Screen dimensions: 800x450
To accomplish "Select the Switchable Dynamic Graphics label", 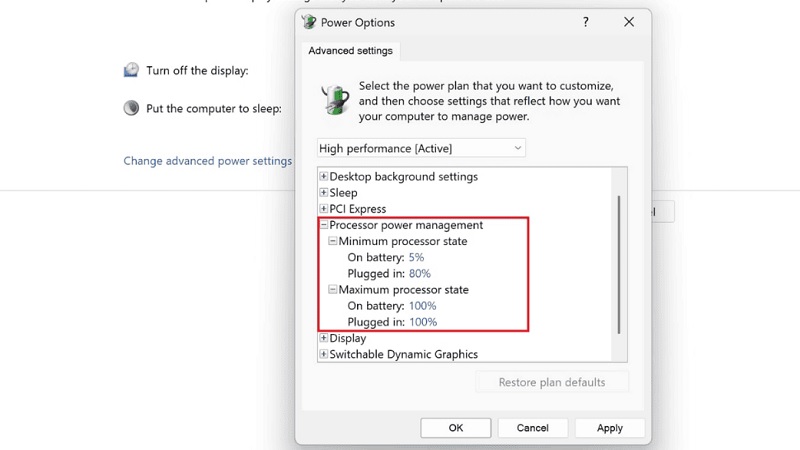I will click(404, 354).
